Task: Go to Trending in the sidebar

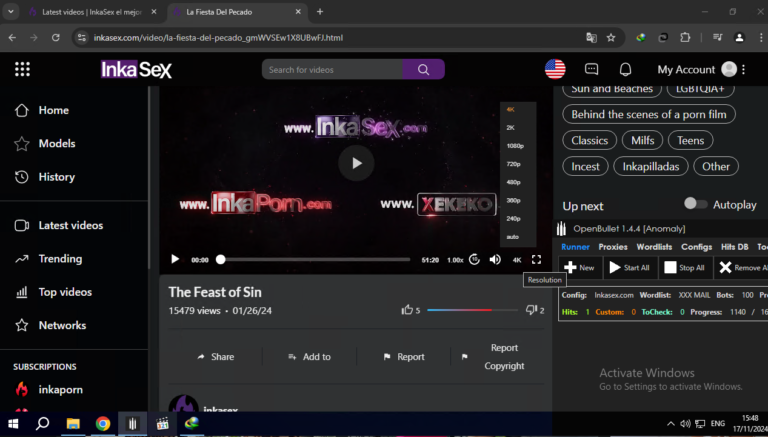Action: 60,259
